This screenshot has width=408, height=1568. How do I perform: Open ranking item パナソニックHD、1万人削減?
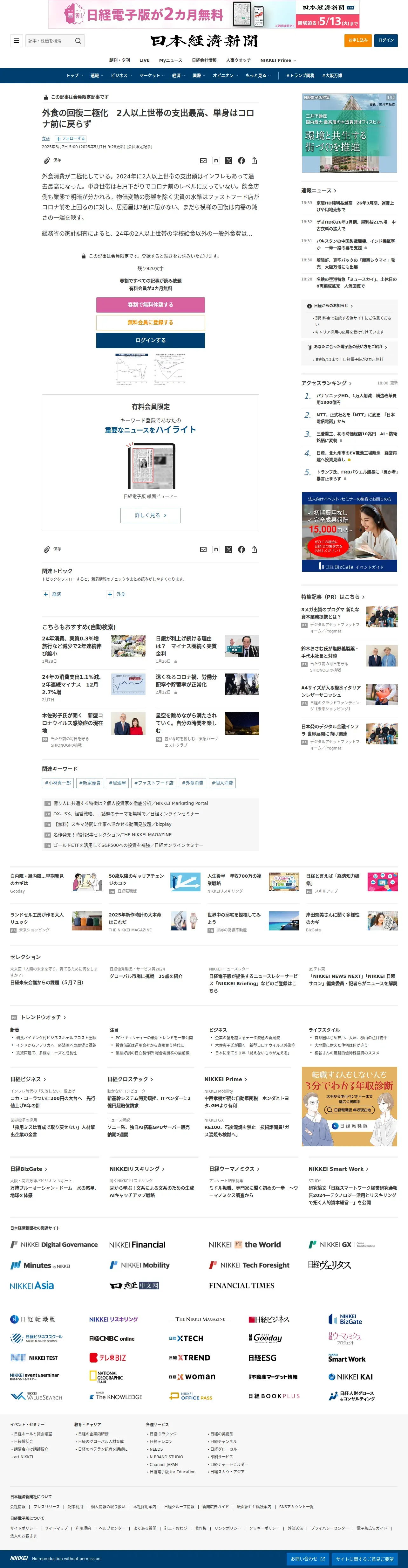[x=356, y=399]
